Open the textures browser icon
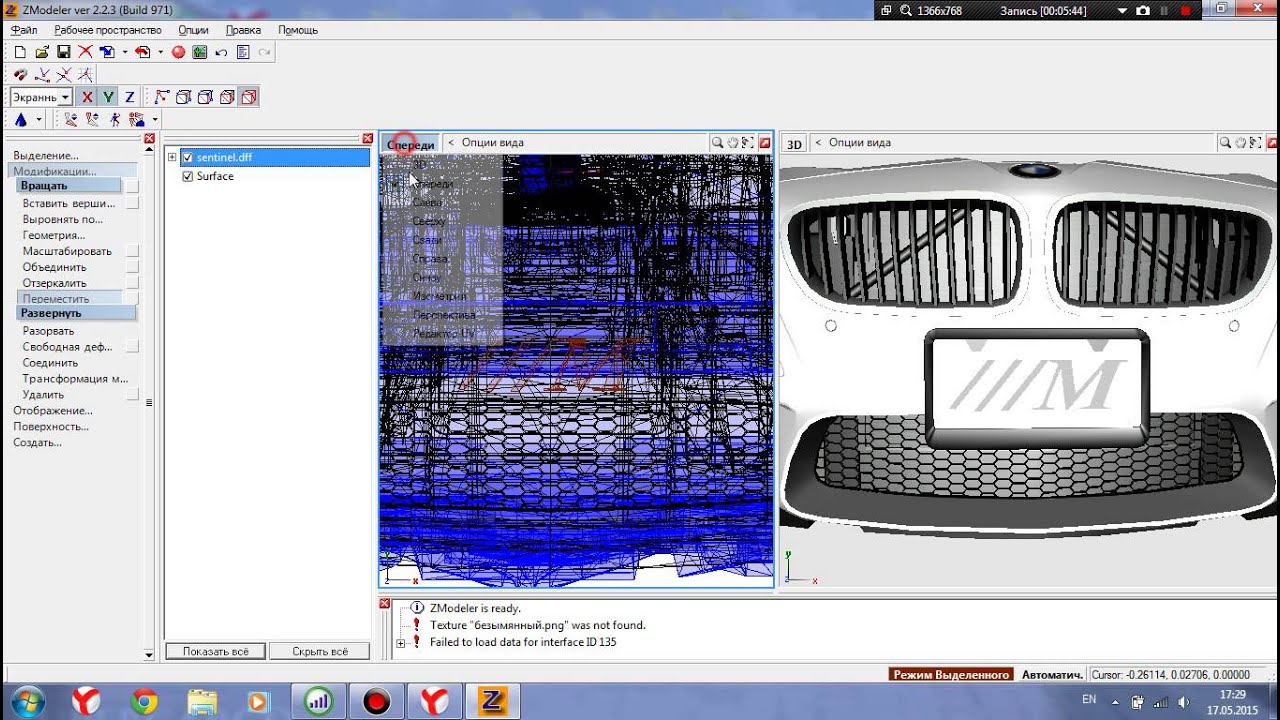The image size is (1280, 720). pos(200,52)
